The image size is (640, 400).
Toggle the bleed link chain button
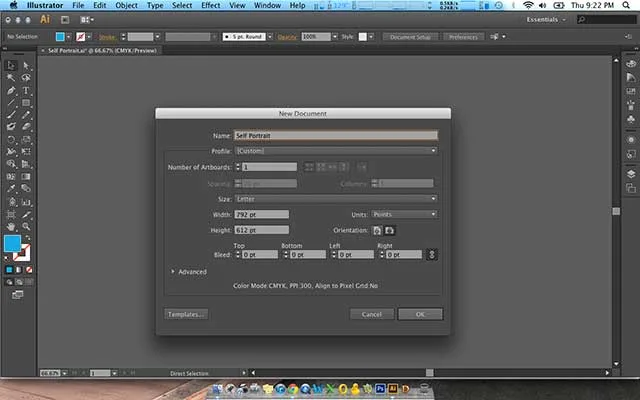point(431,255)
